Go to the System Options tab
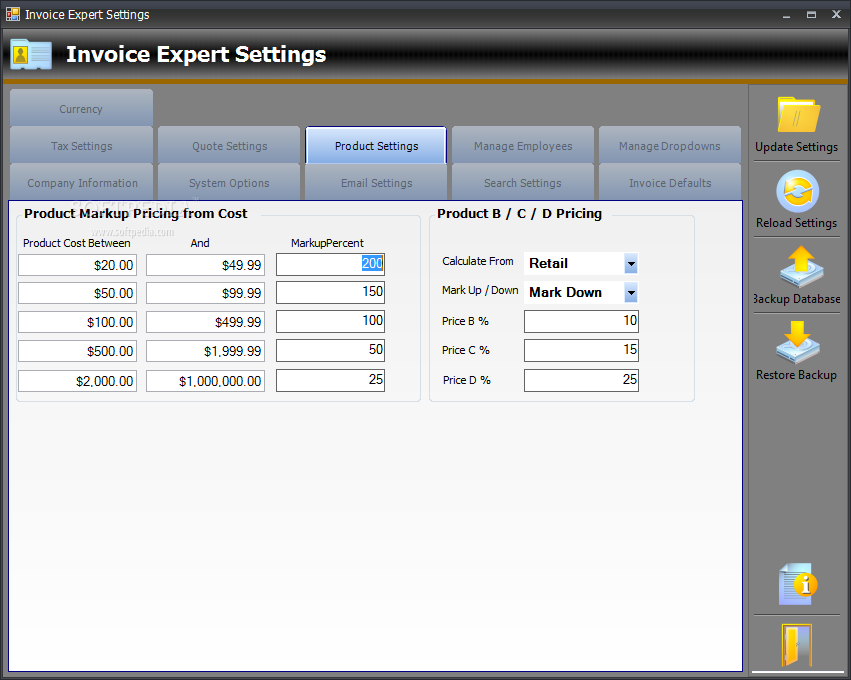The height and width of the screenshot is (680, 851). coord(229,182)
